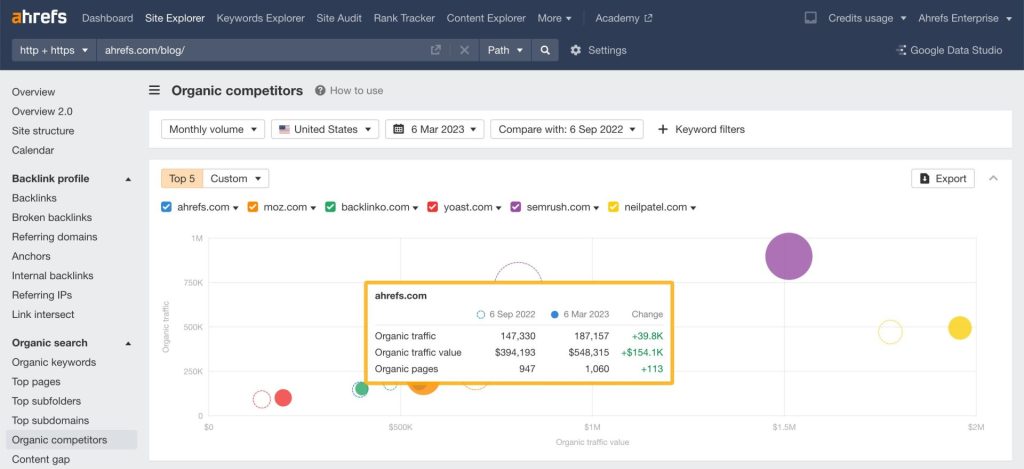
Task: Toggle neilpatel.com checkbox
Action: [x=613, y=207]
